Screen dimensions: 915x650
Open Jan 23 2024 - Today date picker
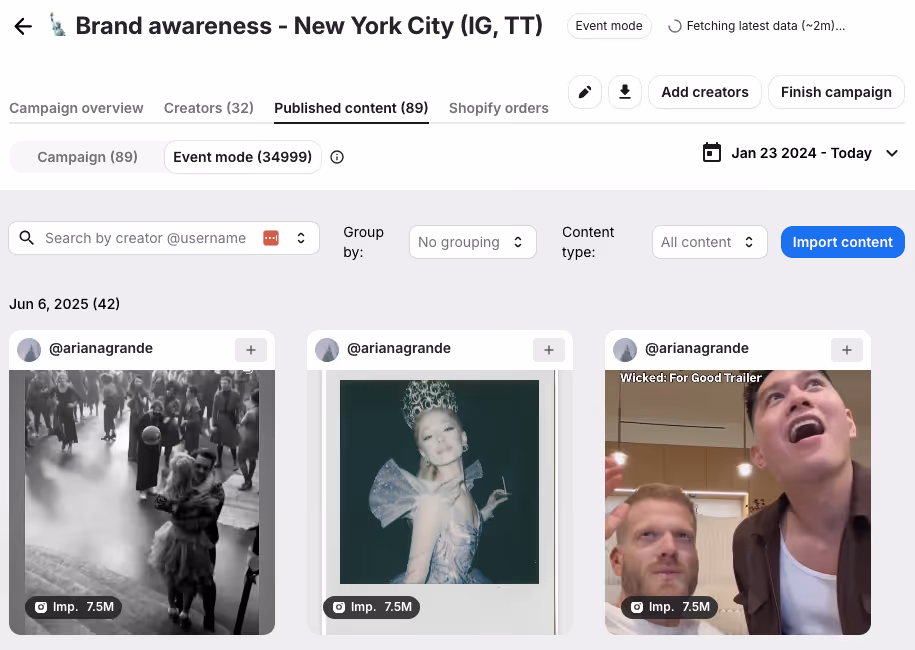coord(801,153)
